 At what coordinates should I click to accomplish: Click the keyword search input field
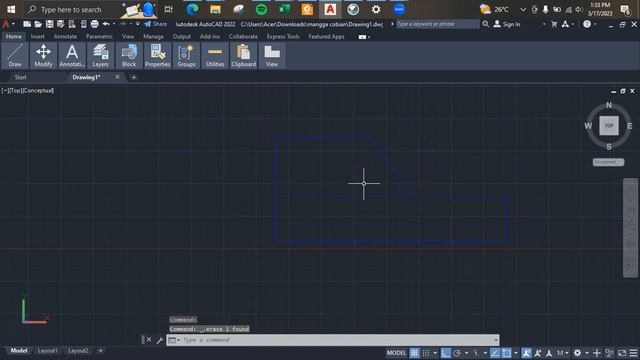[x=438, y=24]
